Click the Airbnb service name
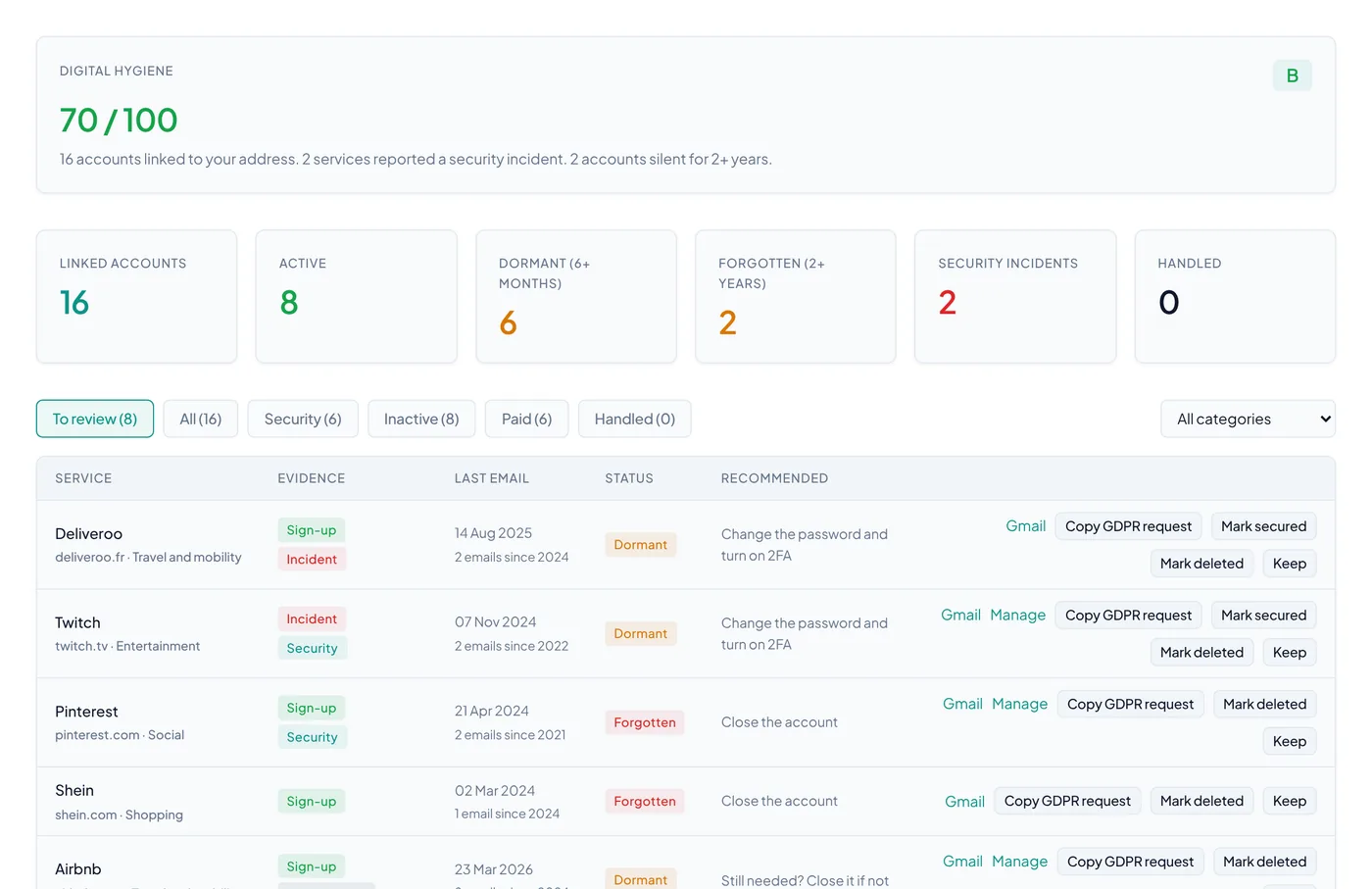The height and width of the screenshot is (889, 1372). pos(78,869)
